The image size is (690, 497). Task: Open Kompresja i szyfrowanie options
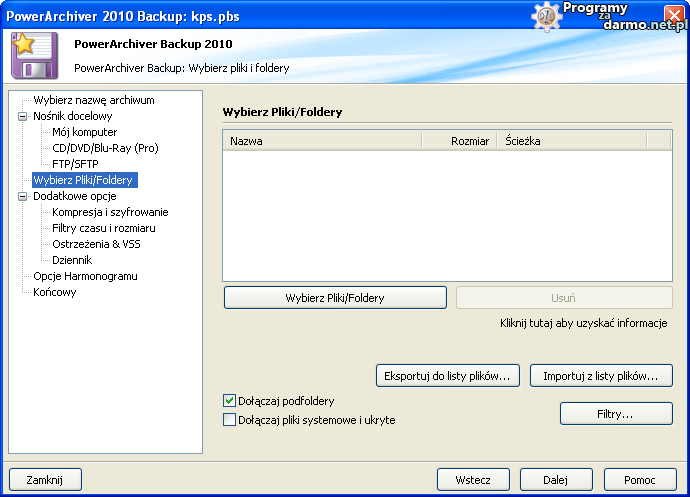(x=110, y=212)
